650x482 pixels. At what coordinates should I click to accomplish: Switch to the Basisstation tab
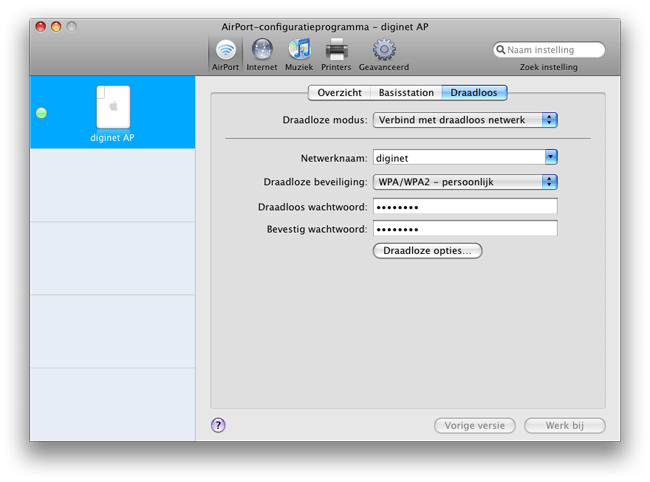(x=406, y=92)
